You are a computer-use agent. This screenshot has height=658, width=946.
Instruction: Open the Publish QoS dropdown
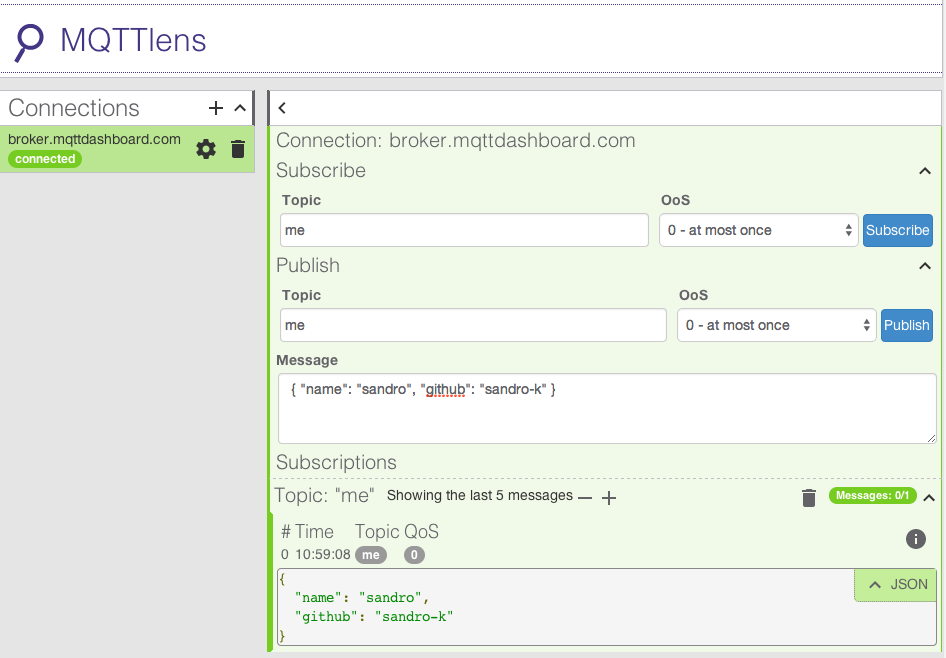pyautogui.click(x=777, y=325)
